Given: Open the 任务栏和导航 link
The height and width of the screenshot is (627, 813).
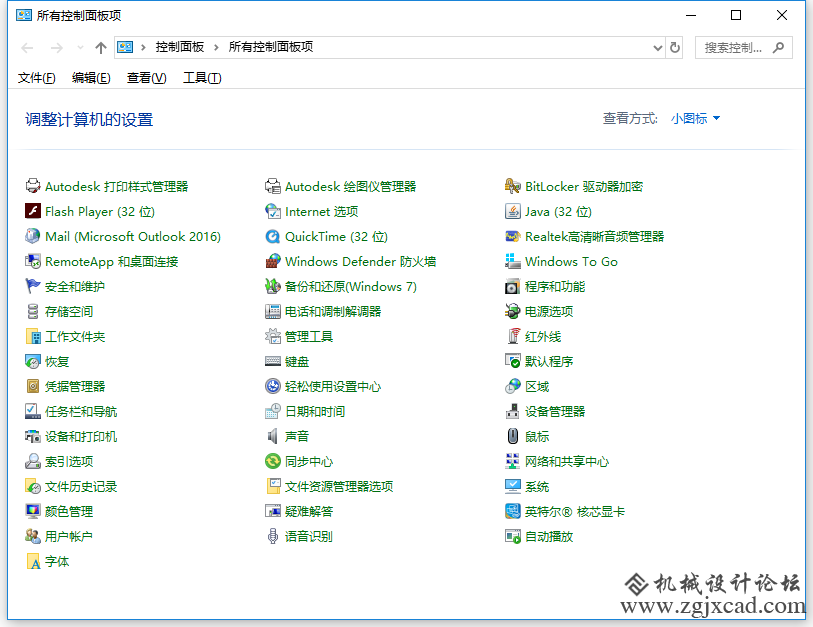Looking at the screenshot, I should [81, 411].
